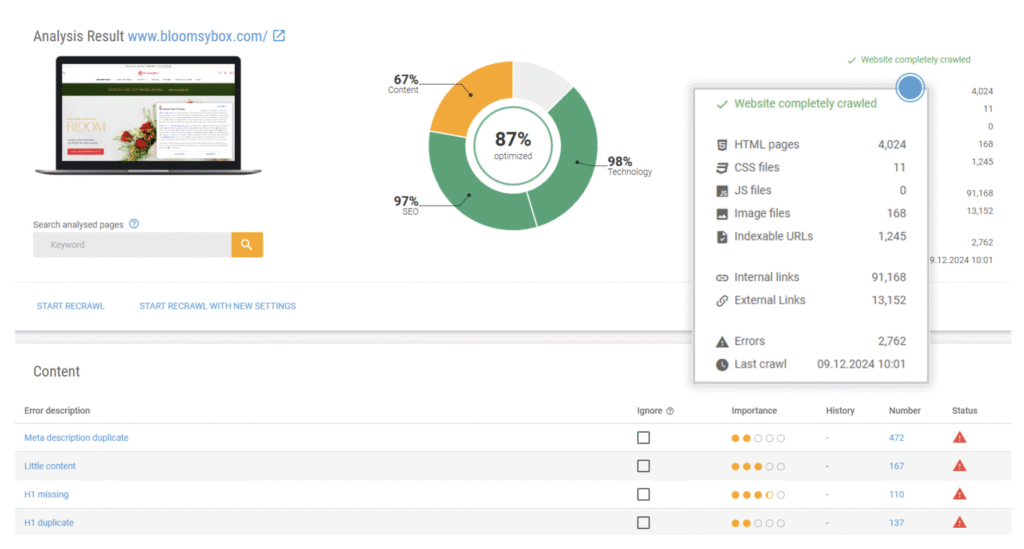Click help icon next to Ignore column
The image size is (1024, 549).
coord(670,411)
